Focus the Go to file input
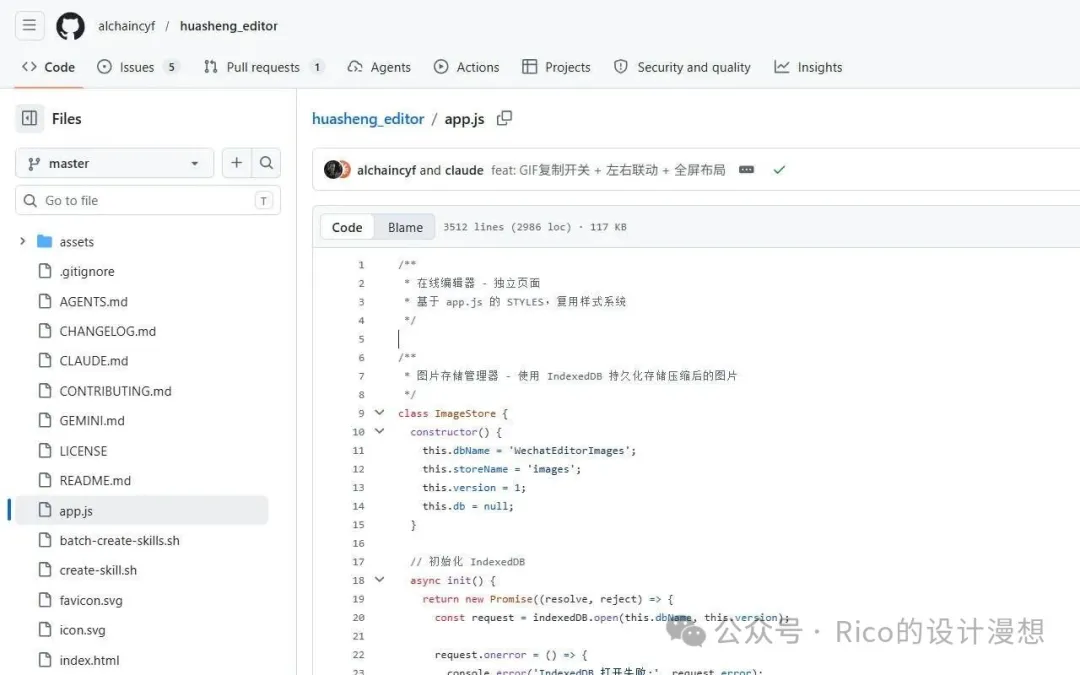The width and height of the screenshot is (1080, 675). 148,200
